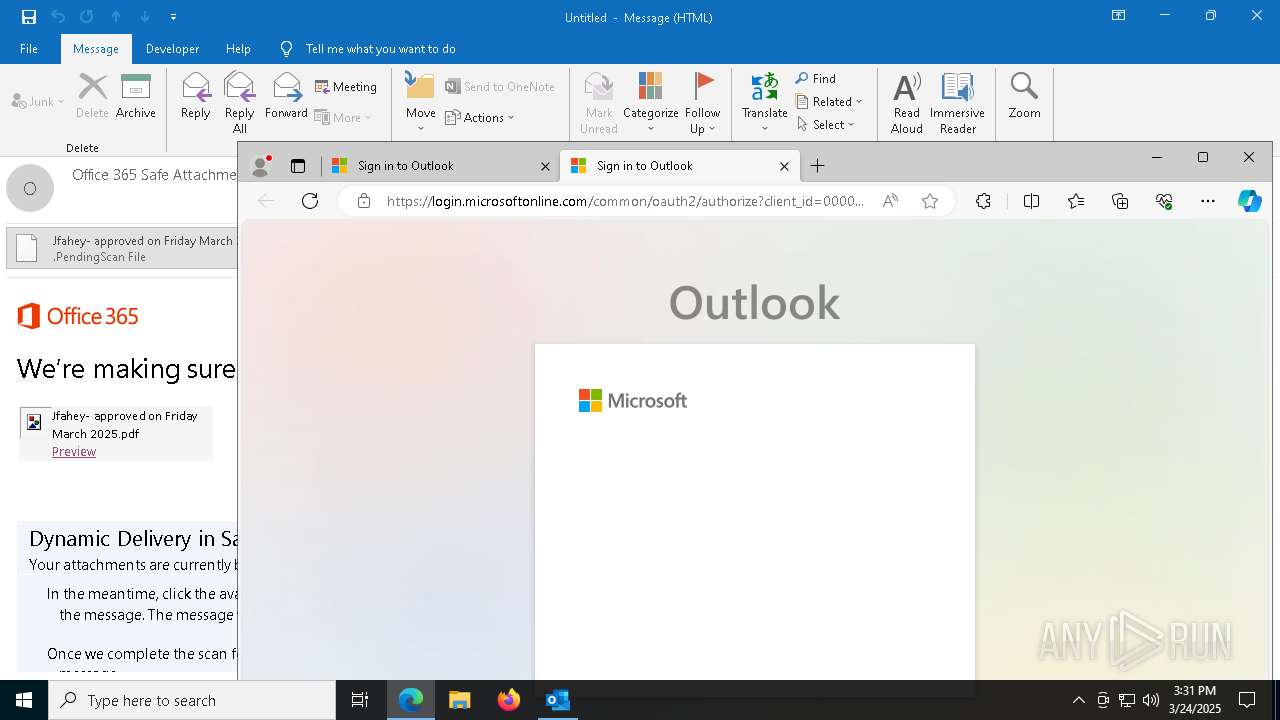Open Immersive Reader
The height and width of the screenshot is (720, 1280).
tap(957, 102)
